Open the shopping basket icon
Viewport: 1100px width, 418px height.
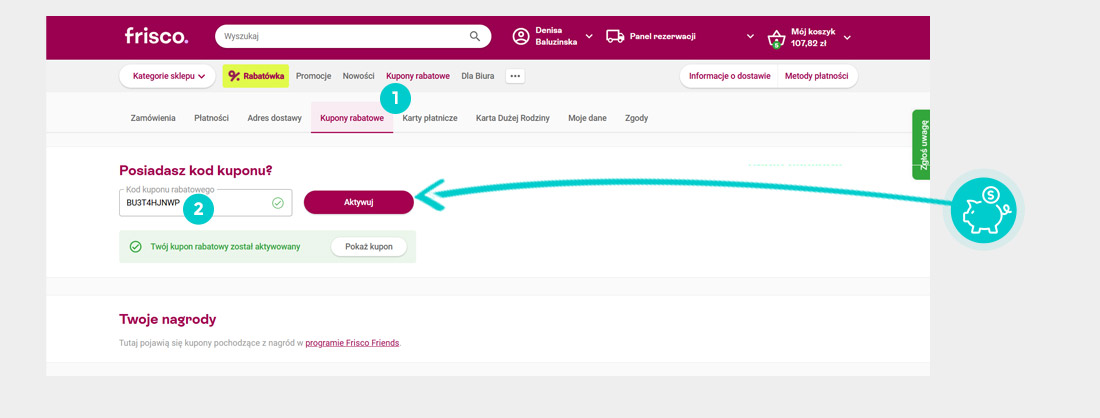[776, 39]
